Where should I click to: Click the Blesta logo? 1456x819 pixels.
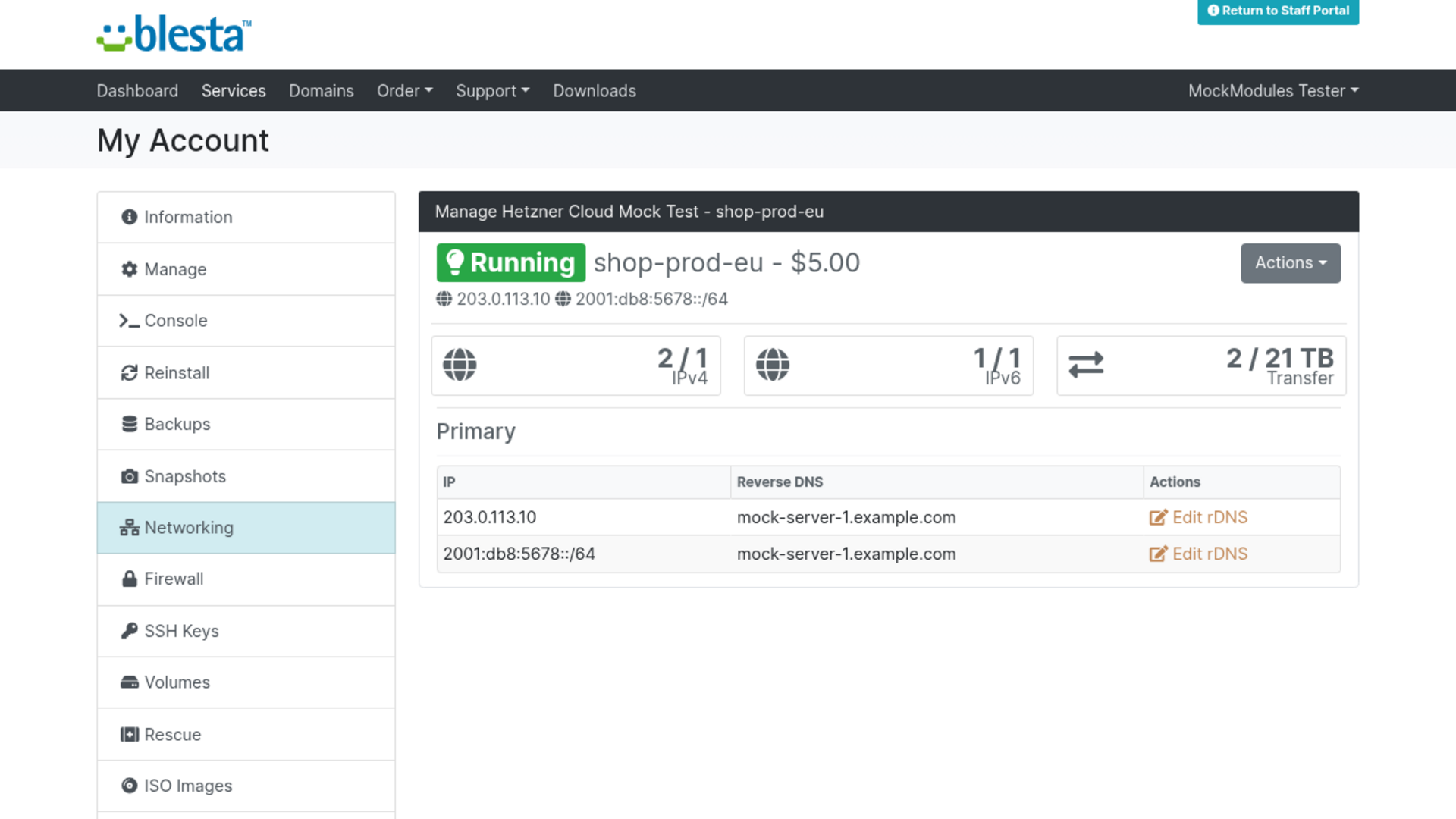(x=174, y=34)
